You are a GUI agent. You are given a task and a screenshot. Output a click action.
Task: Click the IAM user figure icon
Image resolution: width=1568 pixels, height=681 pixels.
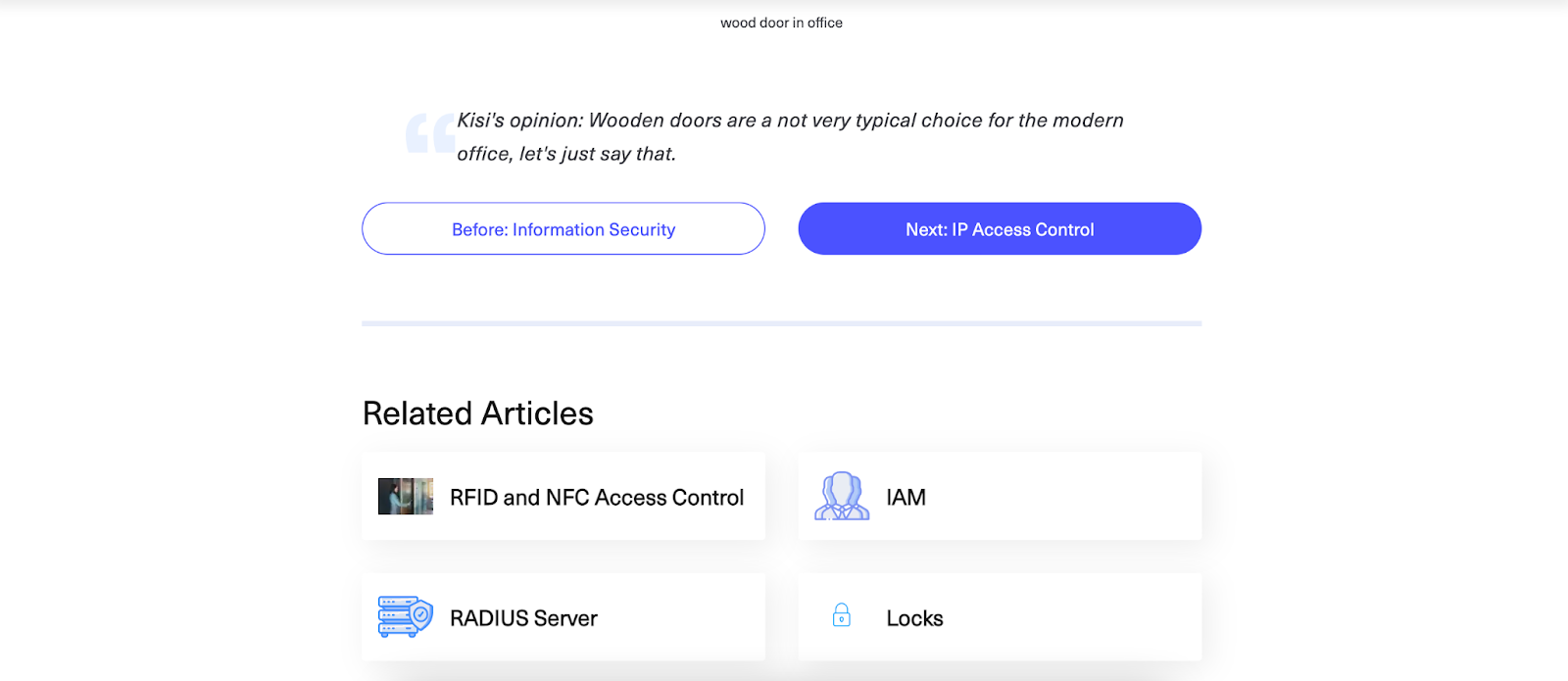pyautogui.click(x=842, y=496)
